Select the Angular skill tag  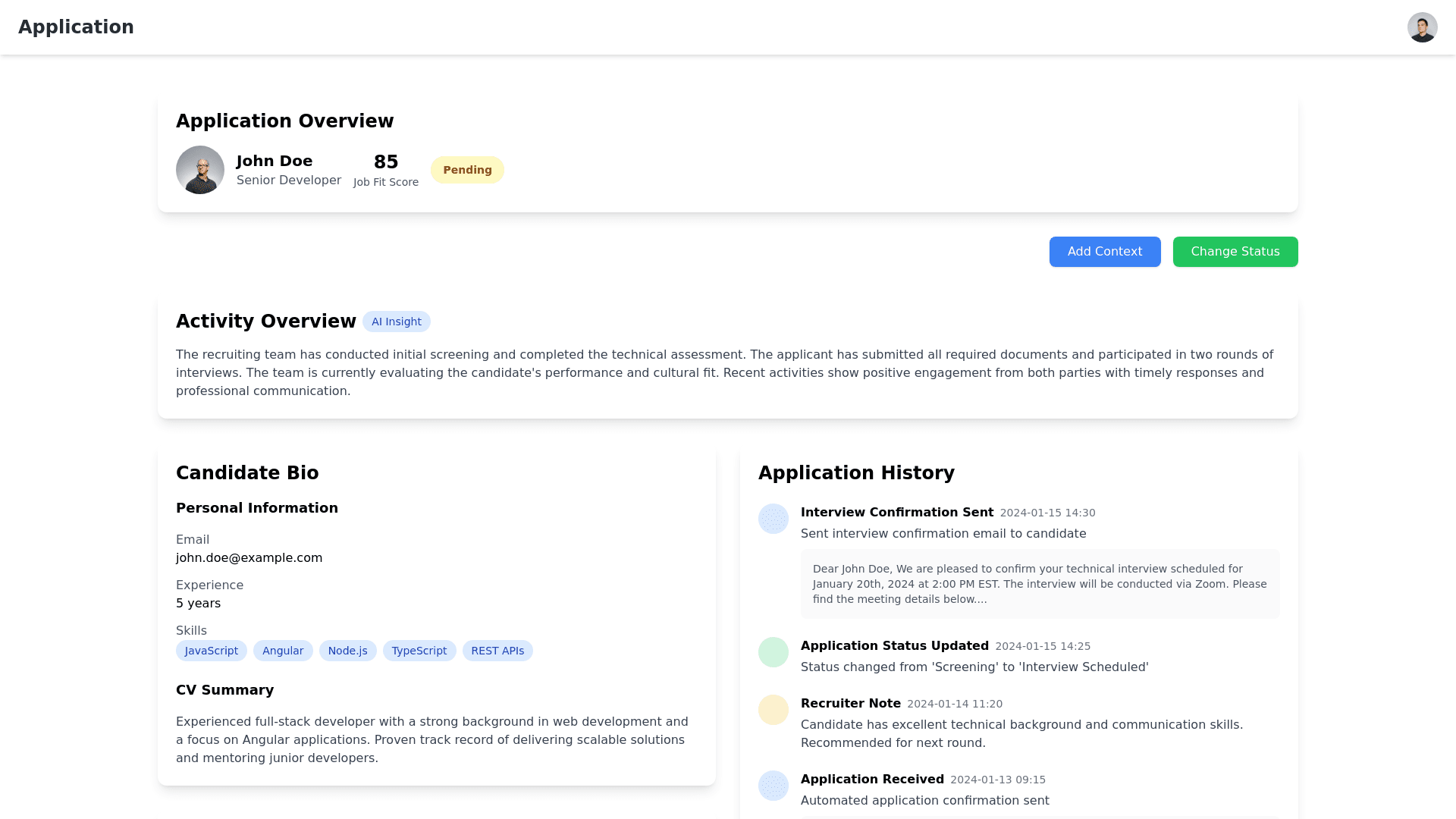[x=283, y=651]
